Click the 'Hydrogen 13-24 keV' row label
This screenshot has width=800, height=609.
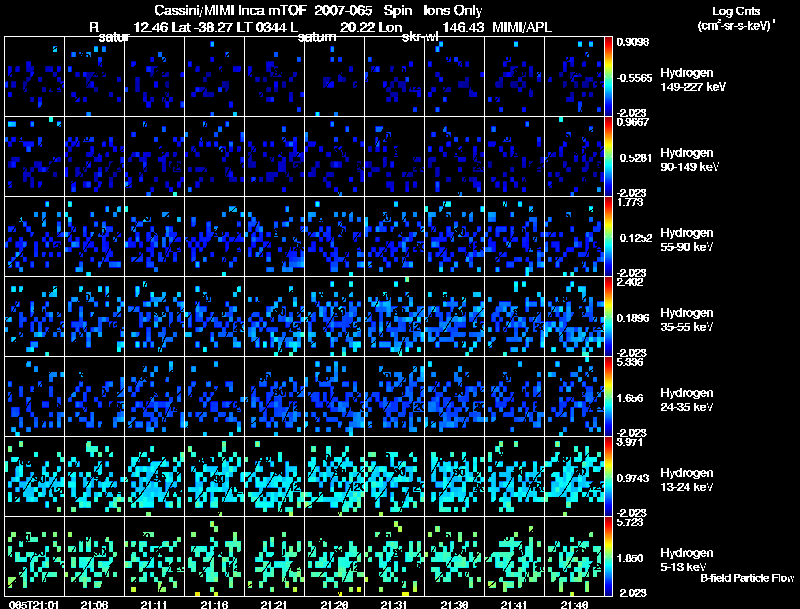point(687,480)
